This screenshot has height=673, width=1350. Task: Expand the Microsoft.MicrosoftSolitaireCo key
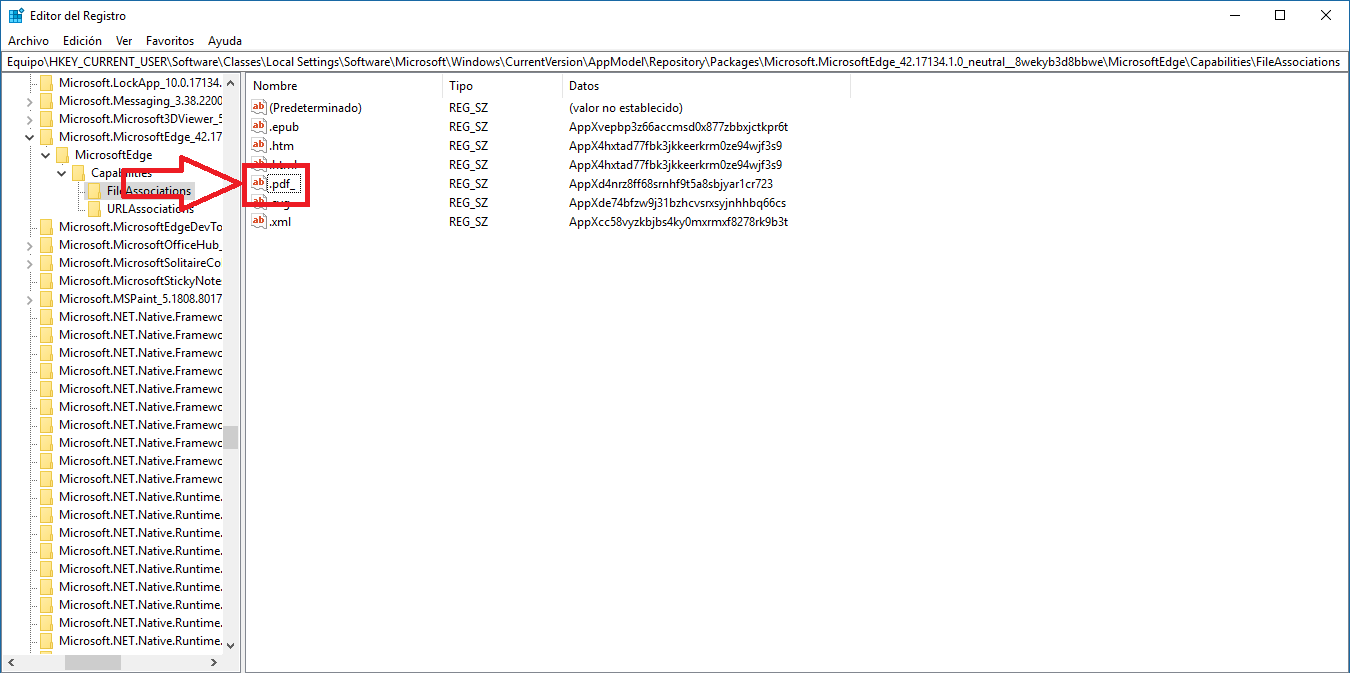click(x=29, y=263)
